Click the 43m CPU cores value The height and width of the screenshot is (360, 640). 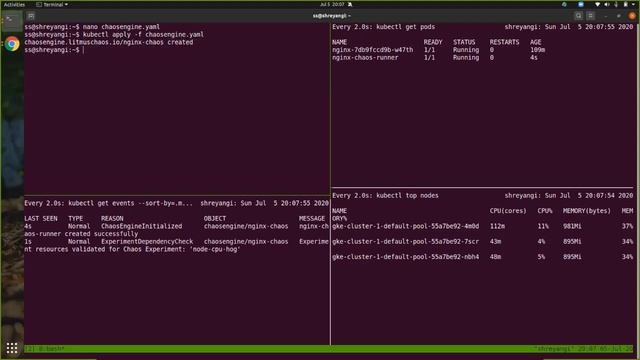point(495,242)
